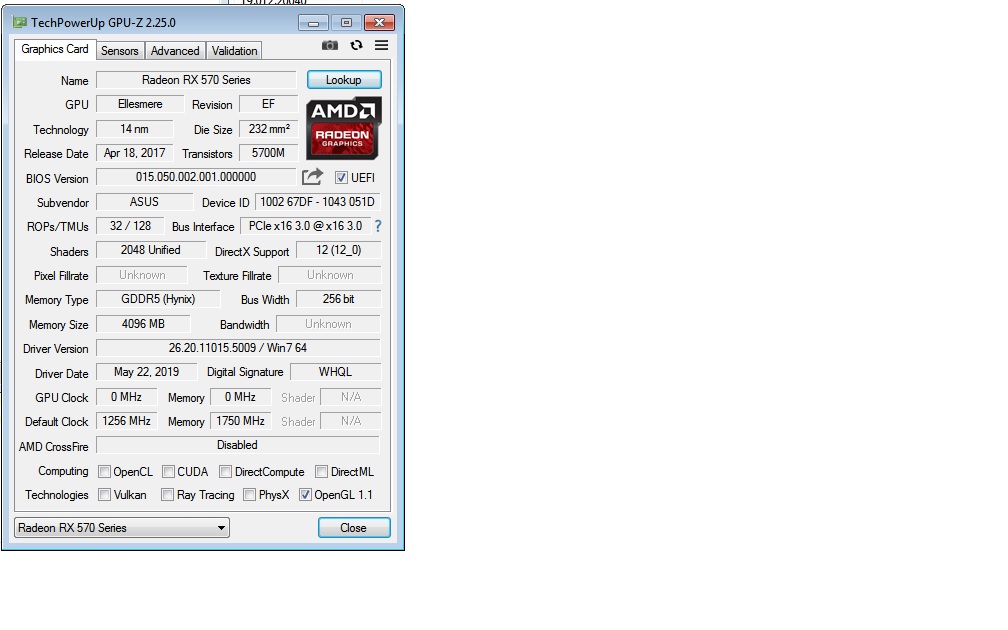Image resolution: width=1008 pixels, height=630 pixels.
Task: Switch to the Graphics Card tab
Action: [55, 50]
